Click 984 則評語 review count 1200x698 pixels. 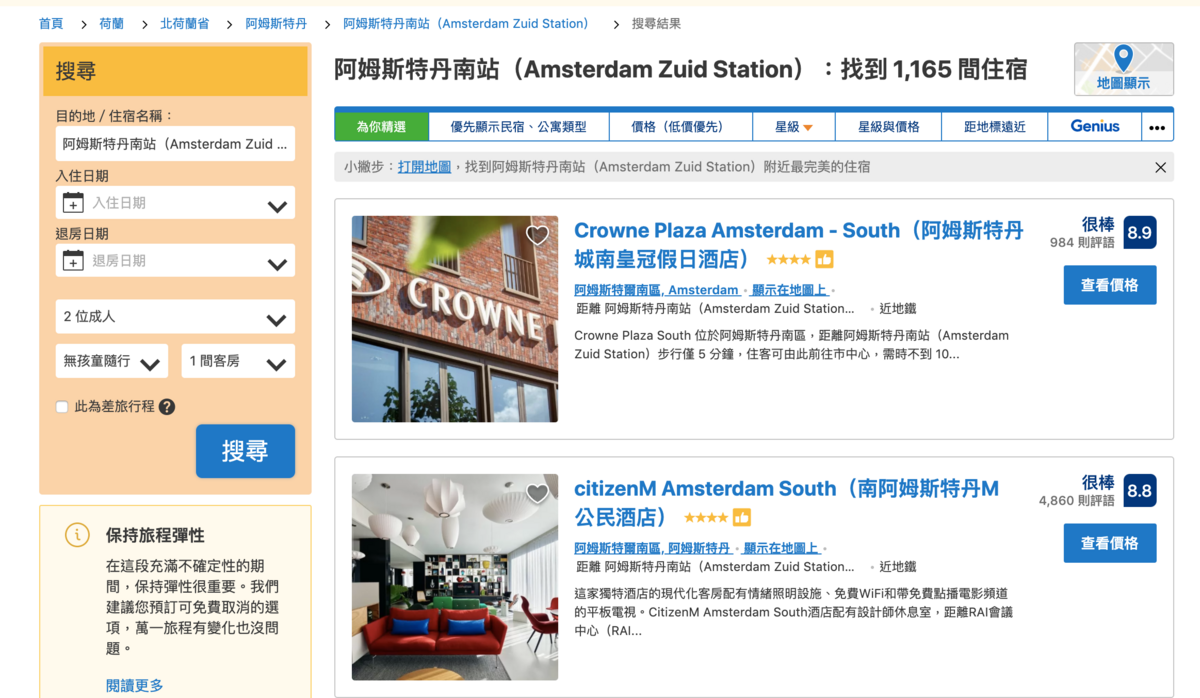pyautogui.click(x=1082, y=243)
